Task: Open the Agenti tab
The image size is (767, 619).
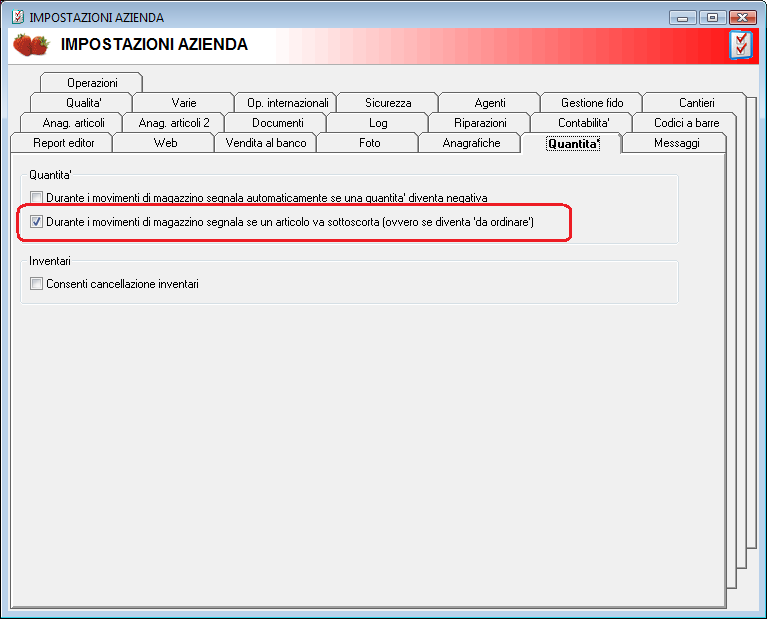Action: point(490,103)
